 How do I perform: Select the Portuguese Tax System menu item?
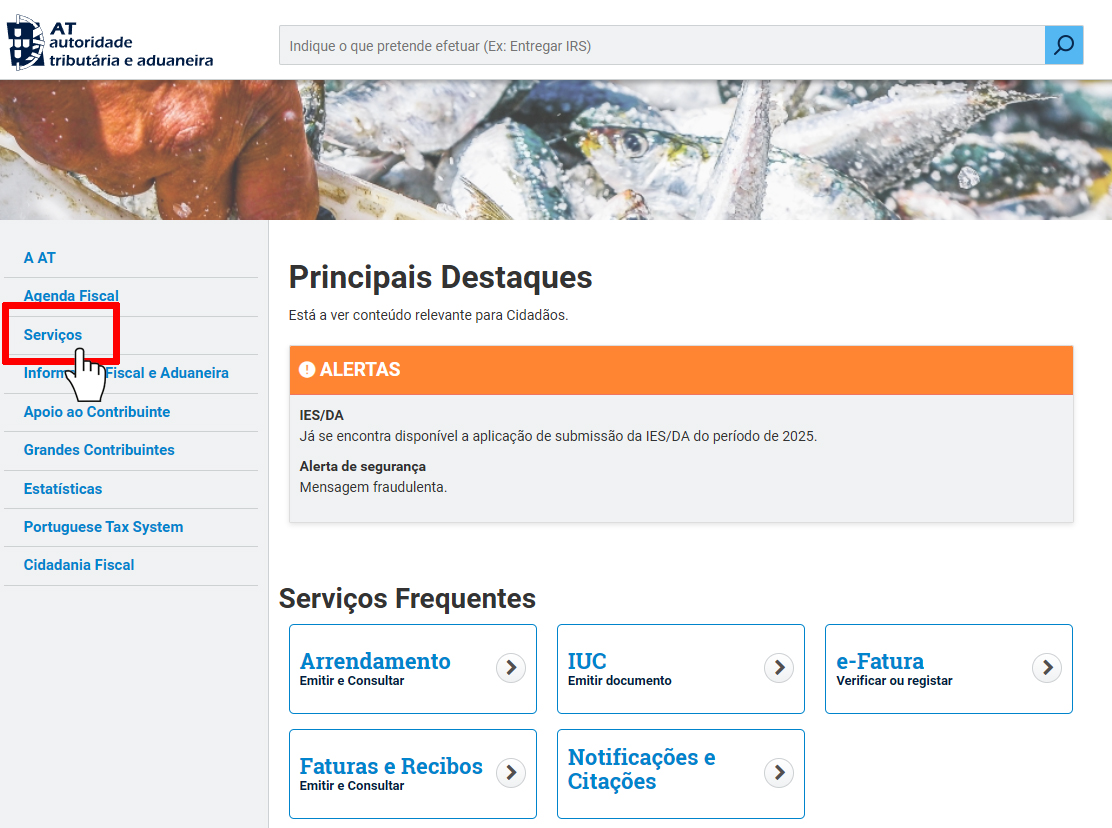point(103,527)
